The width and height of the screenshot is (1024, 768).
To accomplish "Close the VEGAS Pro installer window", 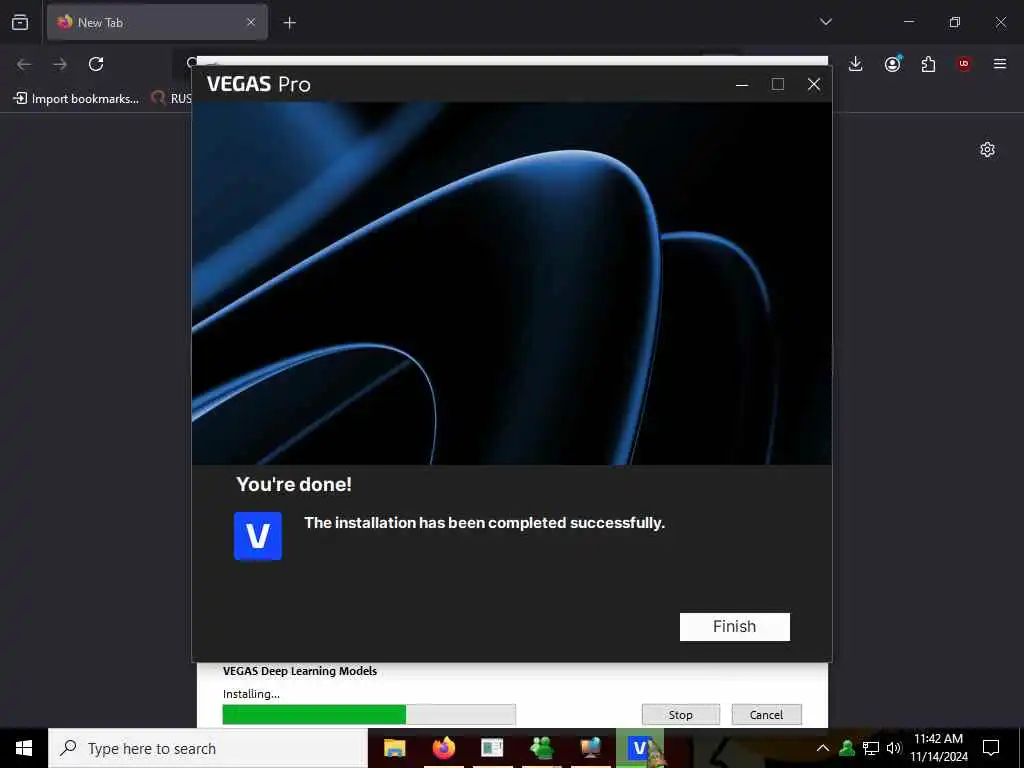I will [x=814, y=84].
